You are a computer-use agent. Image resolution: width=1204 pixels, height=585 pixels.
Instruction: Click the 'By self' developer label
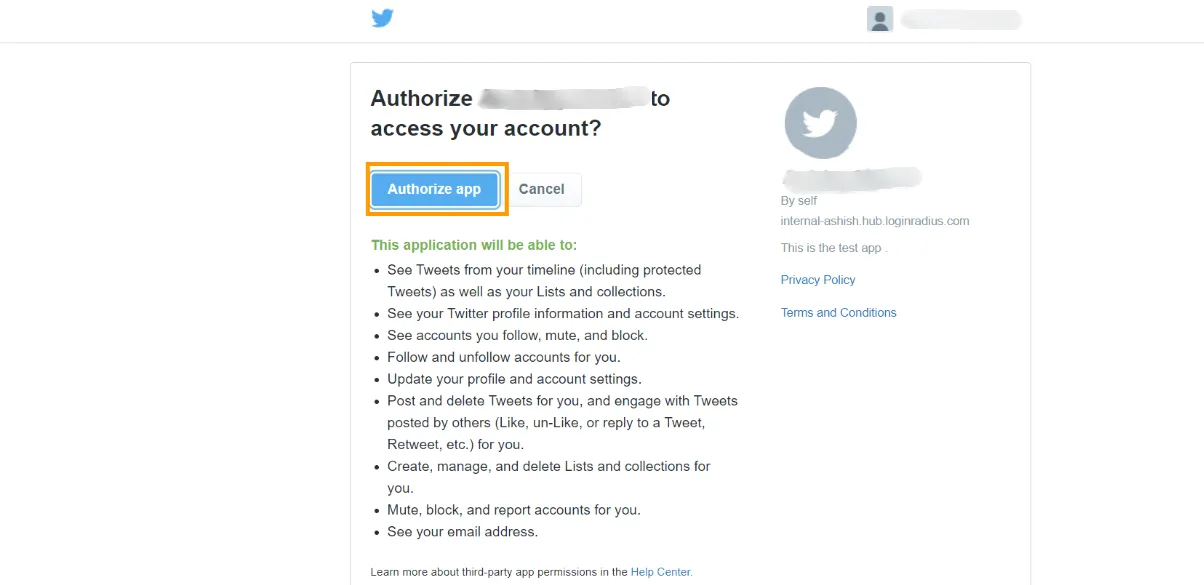pos(797,200)
